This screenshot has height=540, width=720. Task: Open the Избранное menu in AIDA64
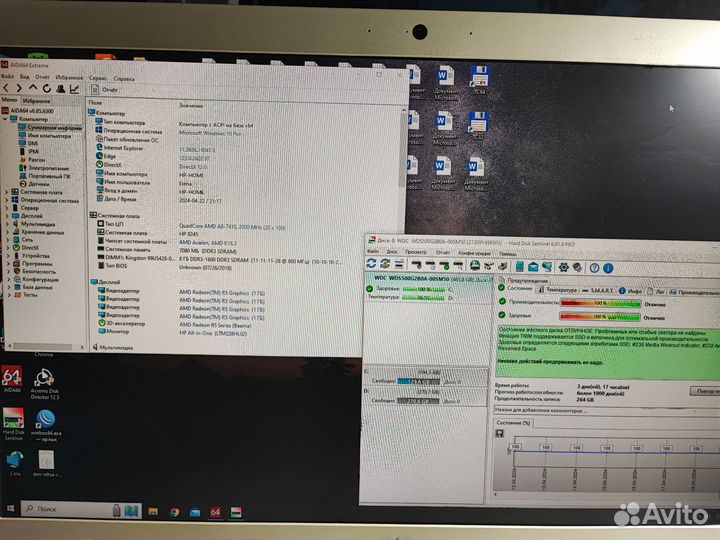tap(69, 78)
